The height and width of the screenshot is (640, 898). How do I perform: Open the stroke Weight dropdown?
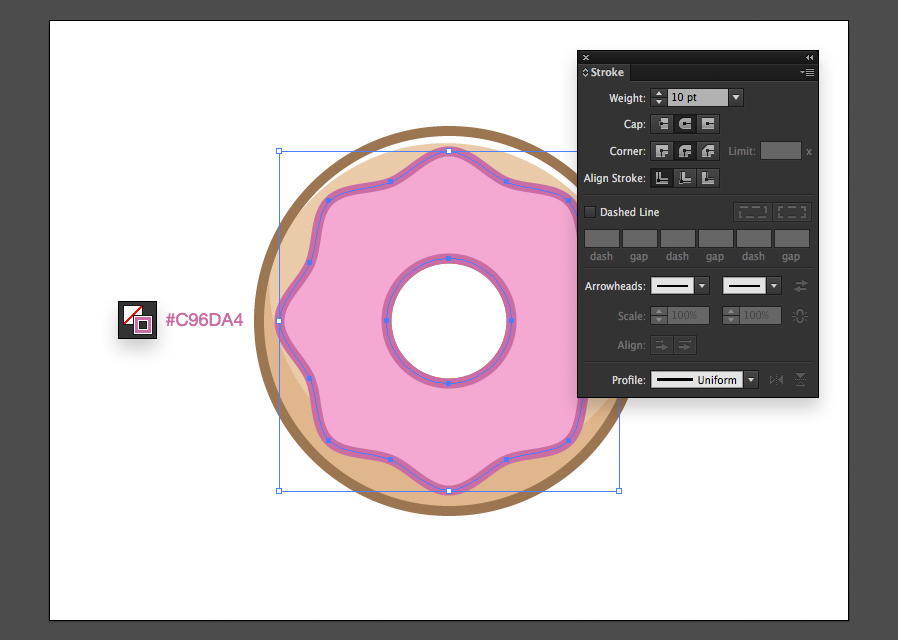(x=736, y=97)
